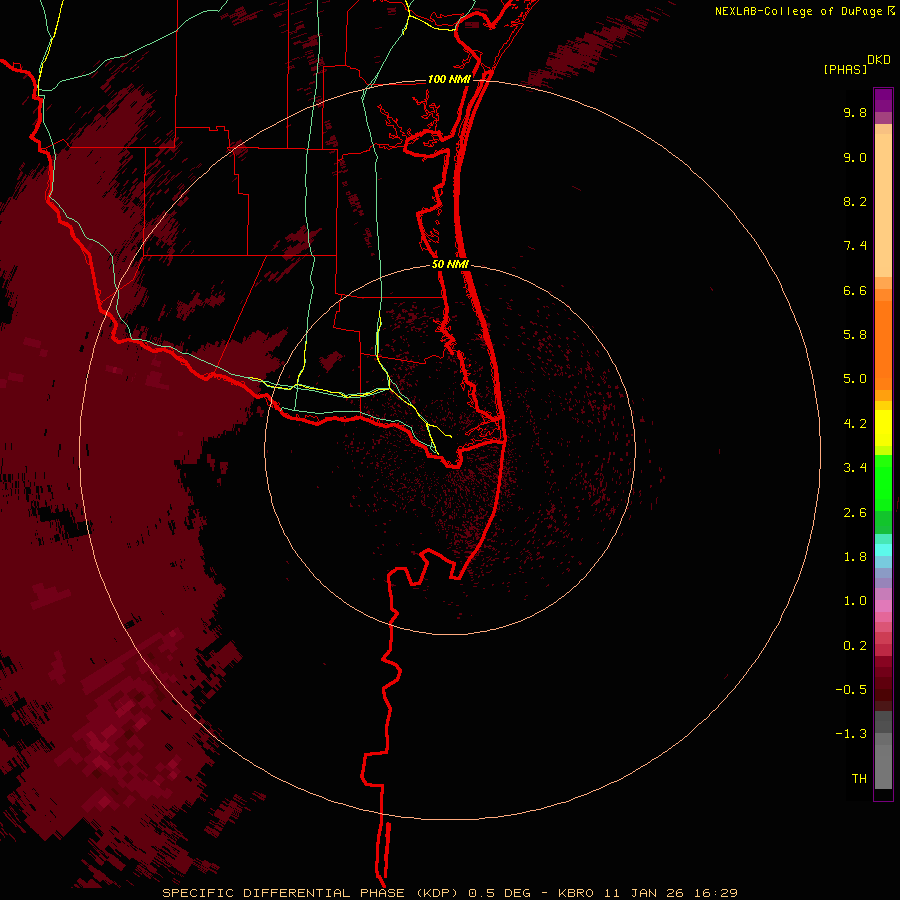Pick the peach segment of the color bar

tap(883, 205)
